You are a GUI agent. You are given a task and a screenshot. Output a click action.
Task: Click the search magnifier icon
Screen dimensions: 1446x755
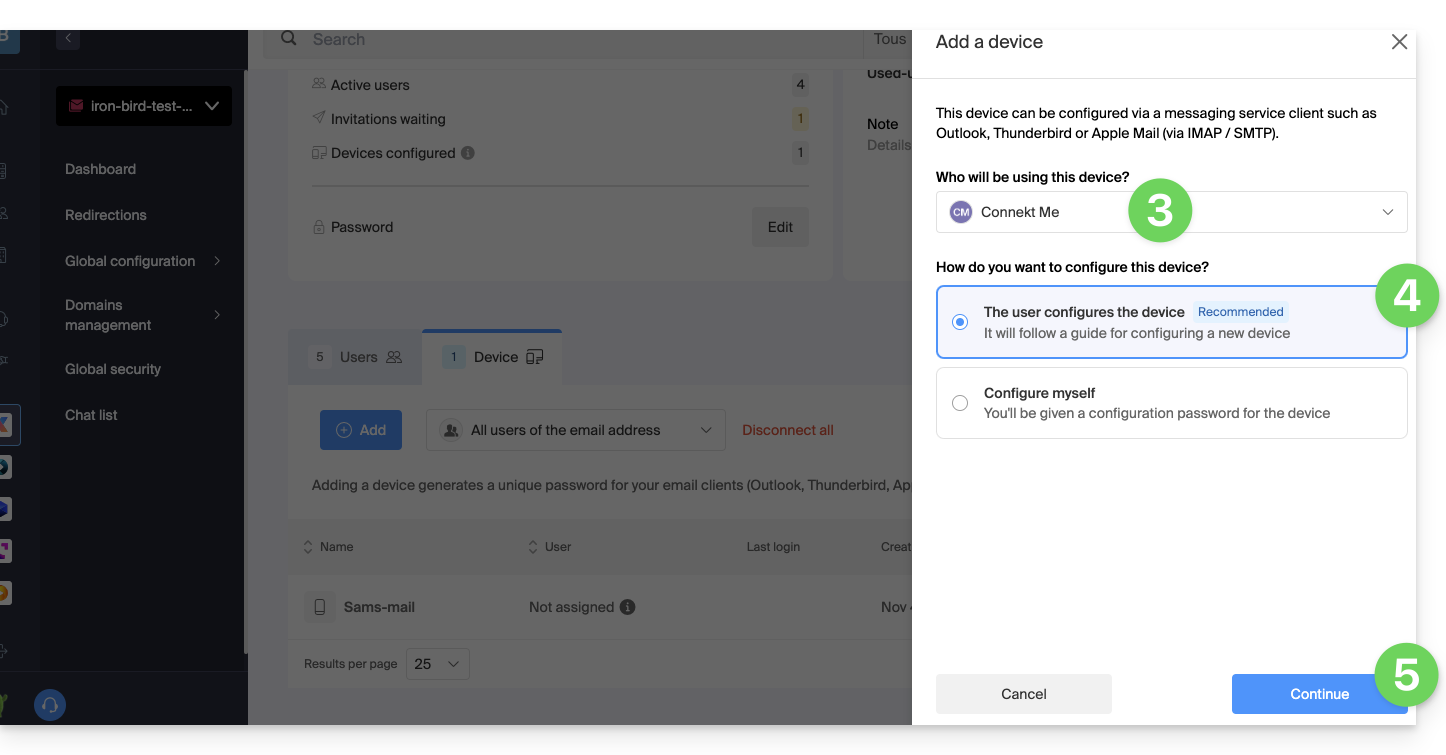[x=289, y=39]
